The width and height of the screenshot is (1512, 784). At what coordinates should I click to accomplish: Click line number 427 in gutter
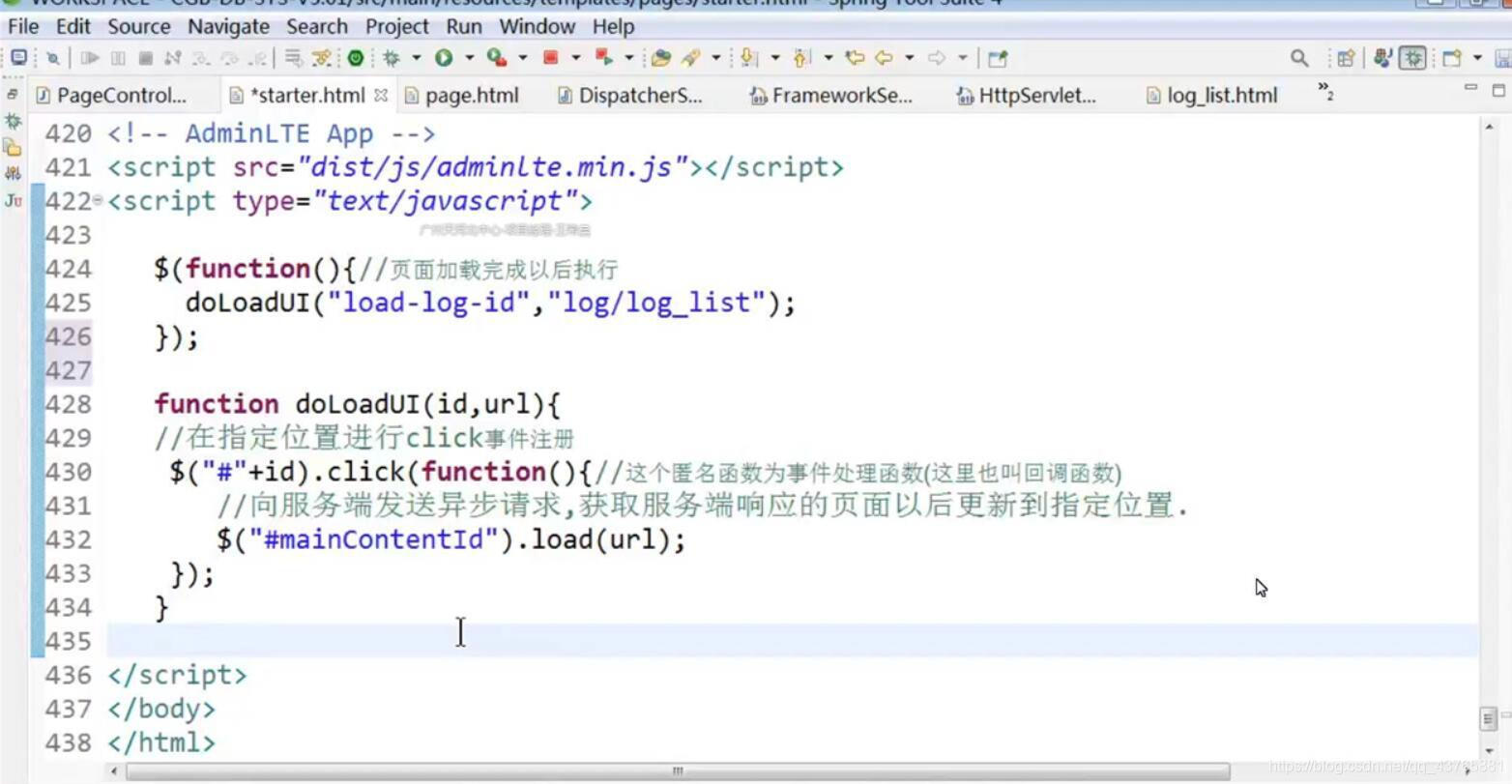pyautogui.click(x=68, y=370)
